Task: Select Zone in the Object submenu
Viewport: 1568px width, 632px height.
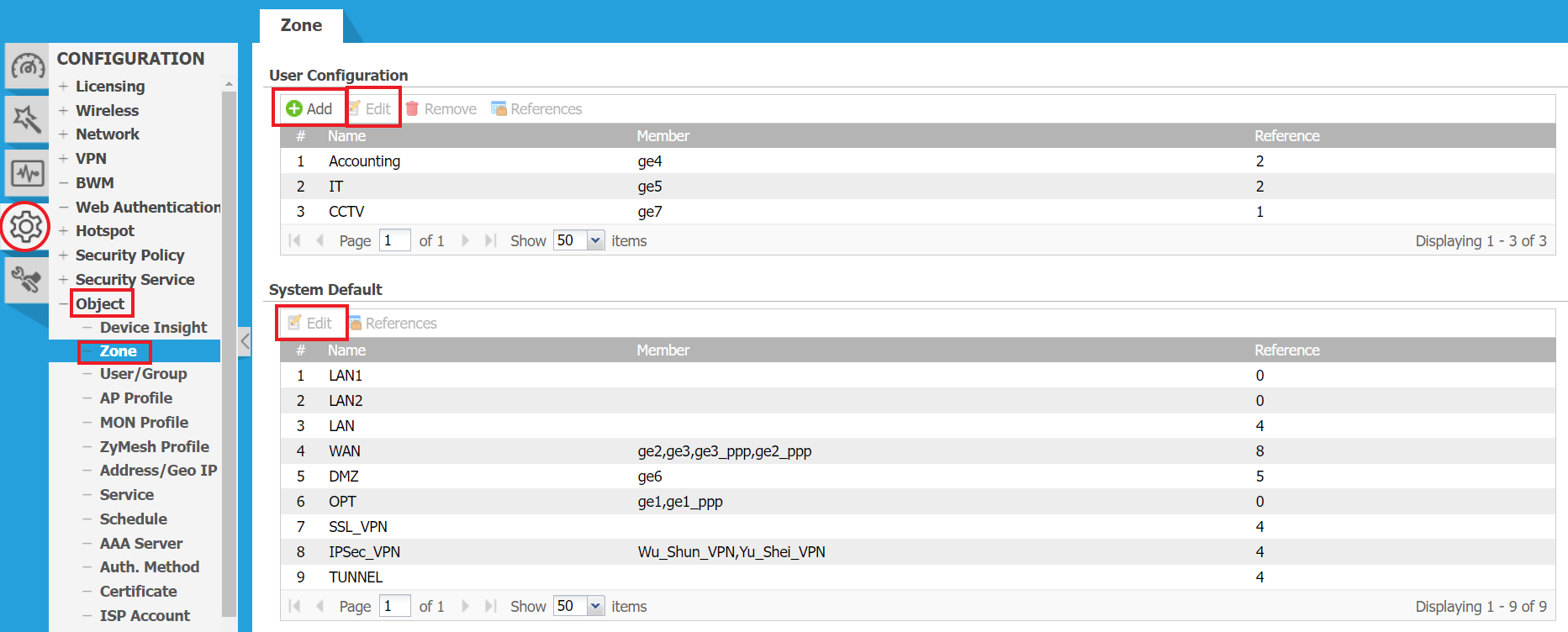Action: pyautogui.click(x=118, y=351)
